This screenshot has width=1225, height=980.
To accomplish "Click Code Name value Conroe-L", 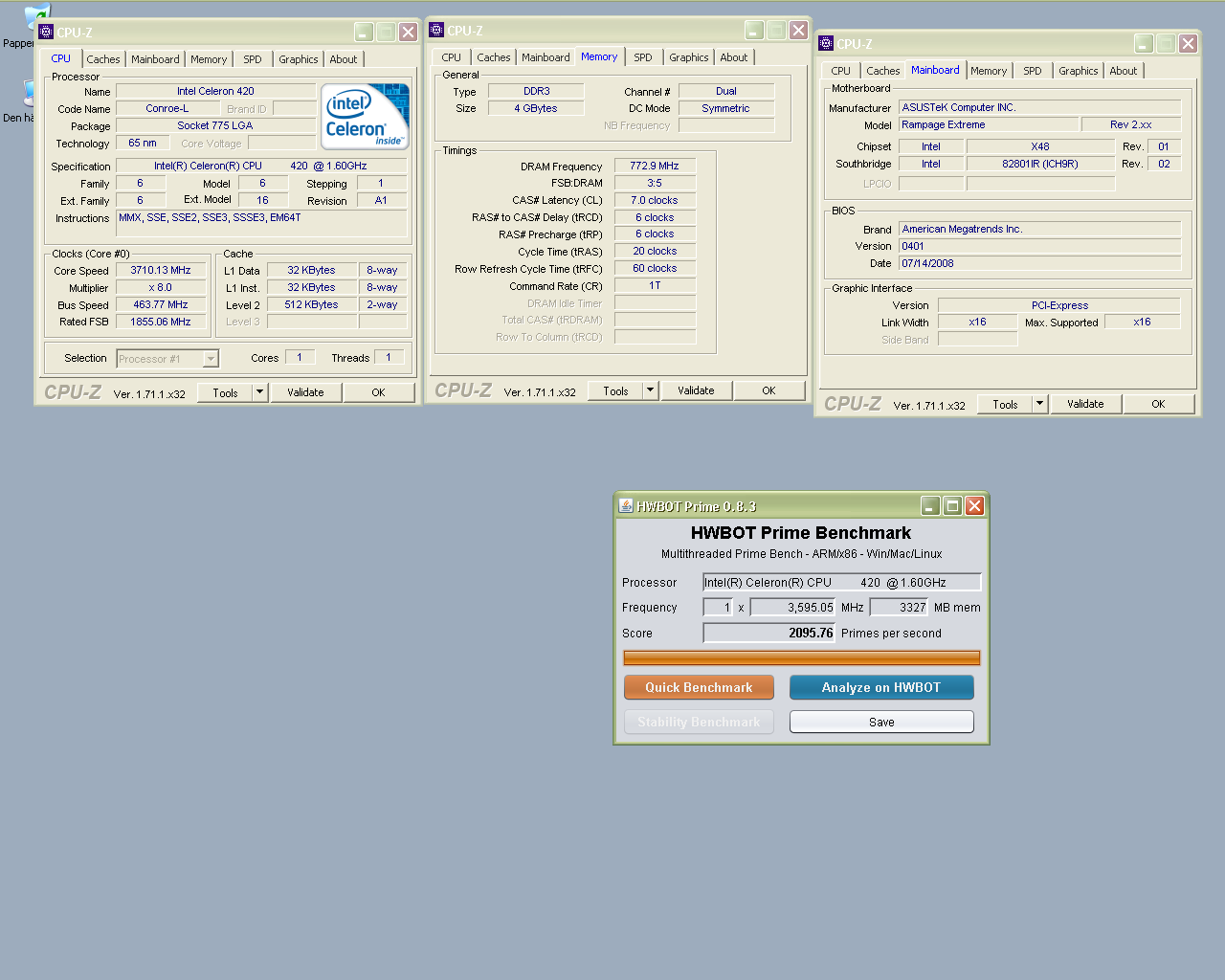I will pos(167,108).
